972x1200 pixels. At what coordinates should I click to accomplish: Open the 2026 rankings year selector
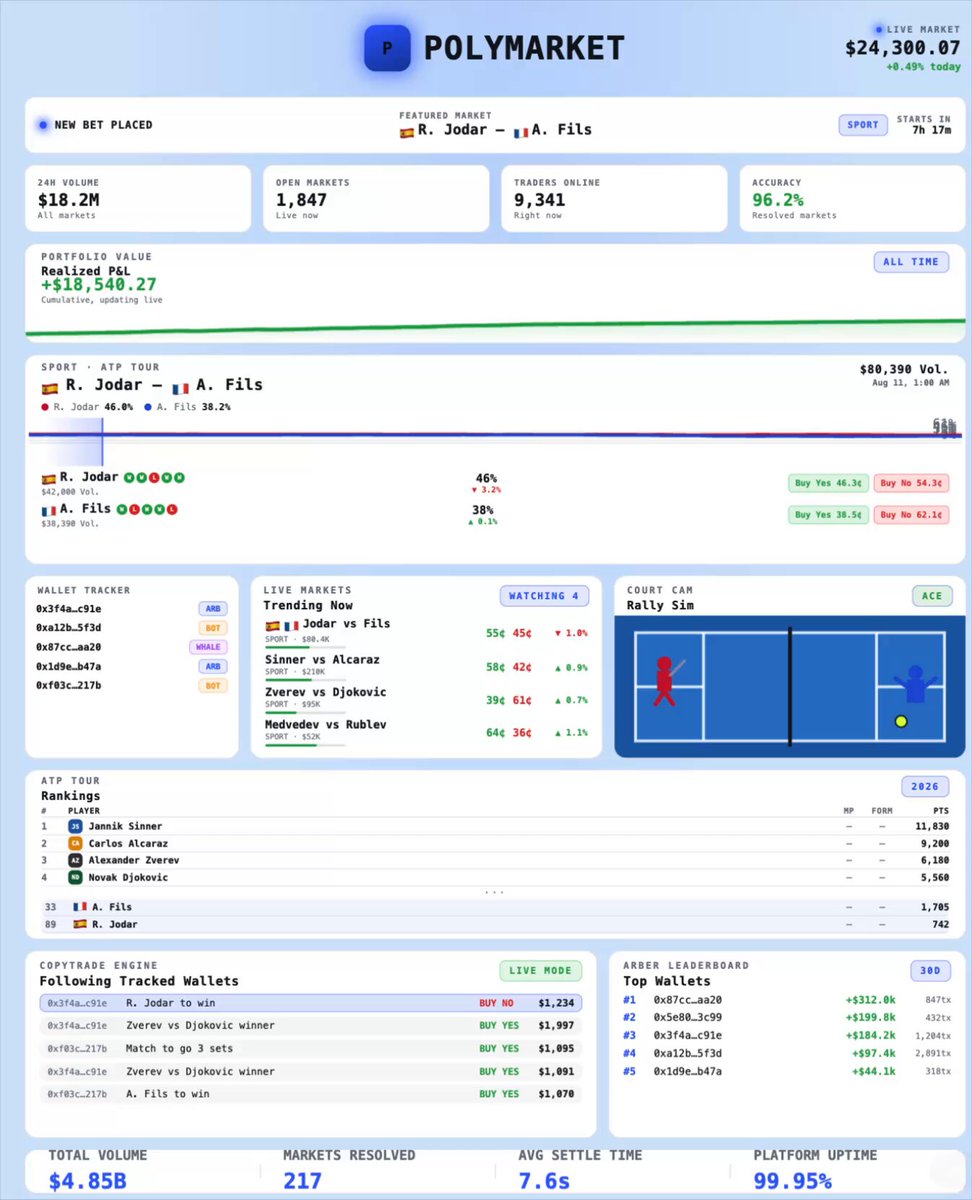tap(925, 787)
